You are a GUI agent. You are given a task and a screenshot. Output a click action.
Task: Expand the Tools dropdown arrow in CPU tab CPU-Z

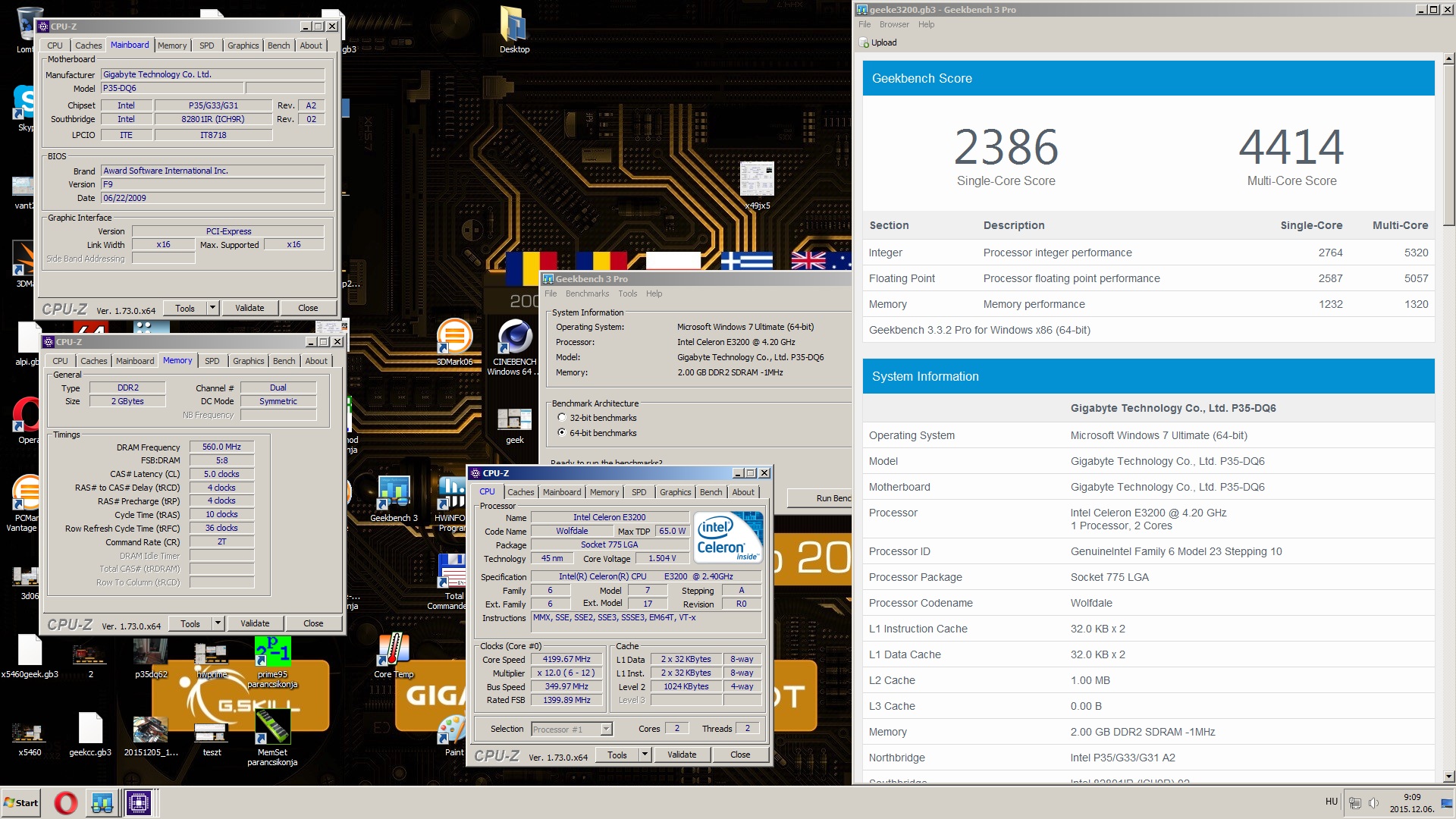pyautogui.click(x=645, y=755)
